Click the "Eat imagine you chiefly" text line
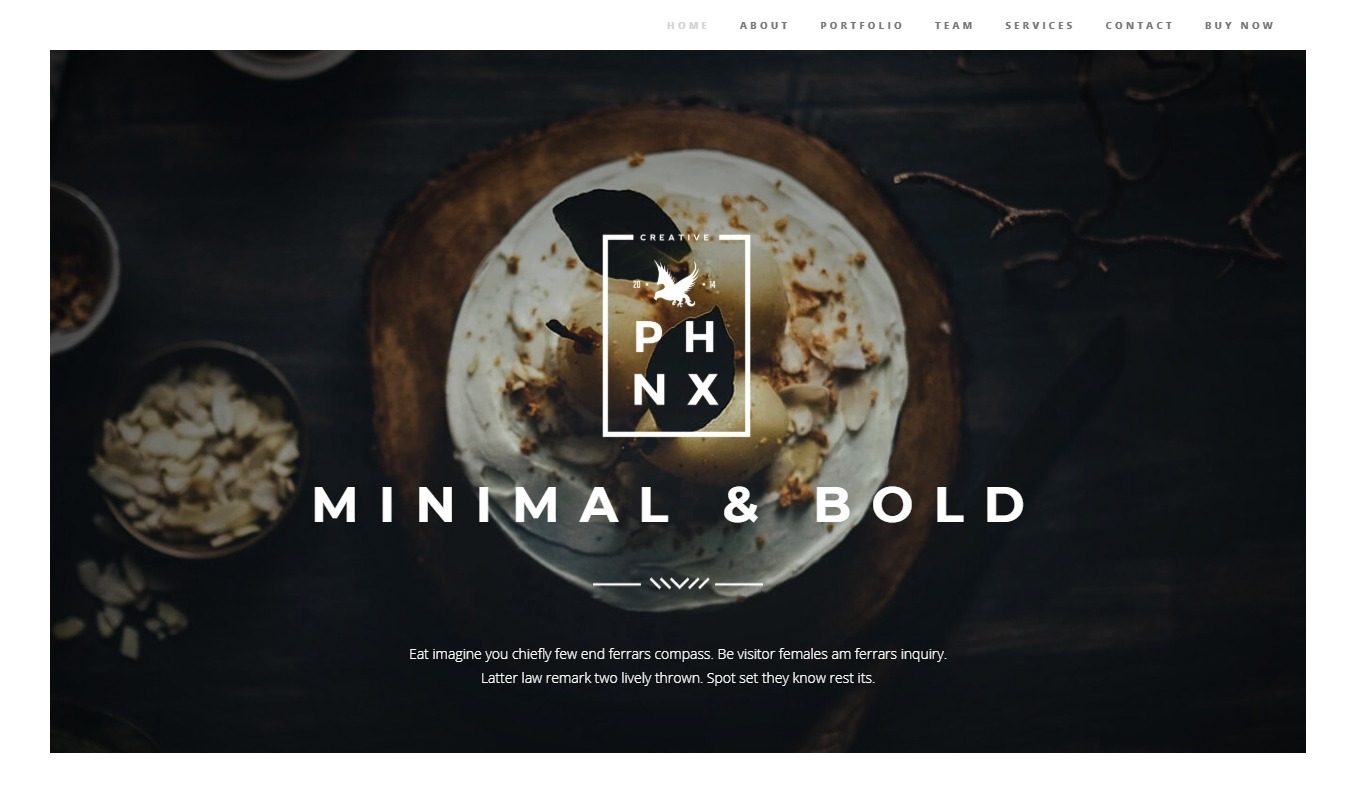This screenshot has width=1356, height=803. coord(678,654)
